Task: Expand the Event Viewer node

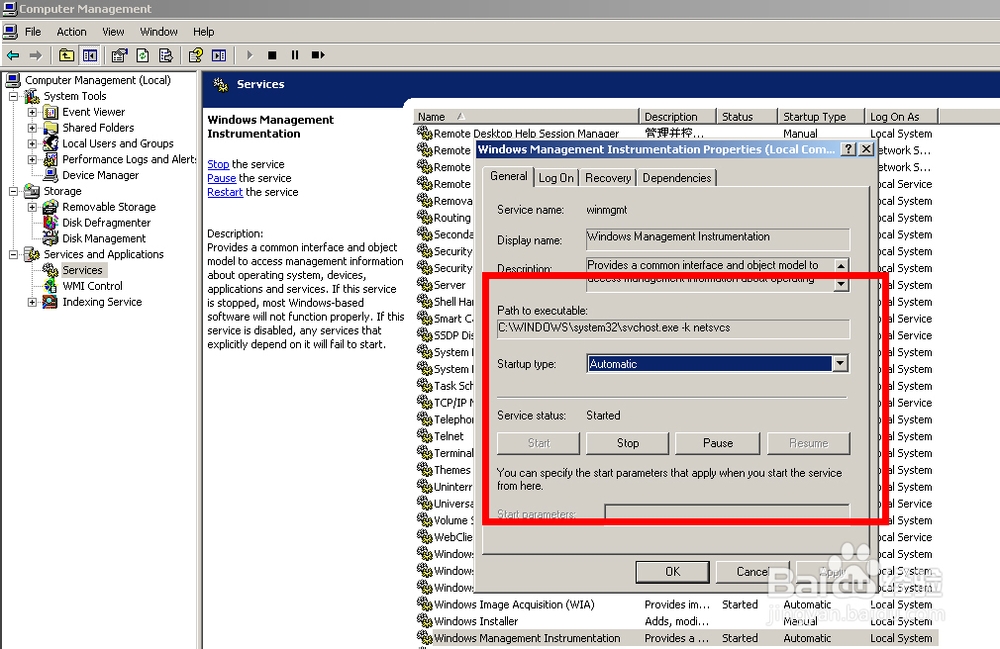Action: coord(32,112)
